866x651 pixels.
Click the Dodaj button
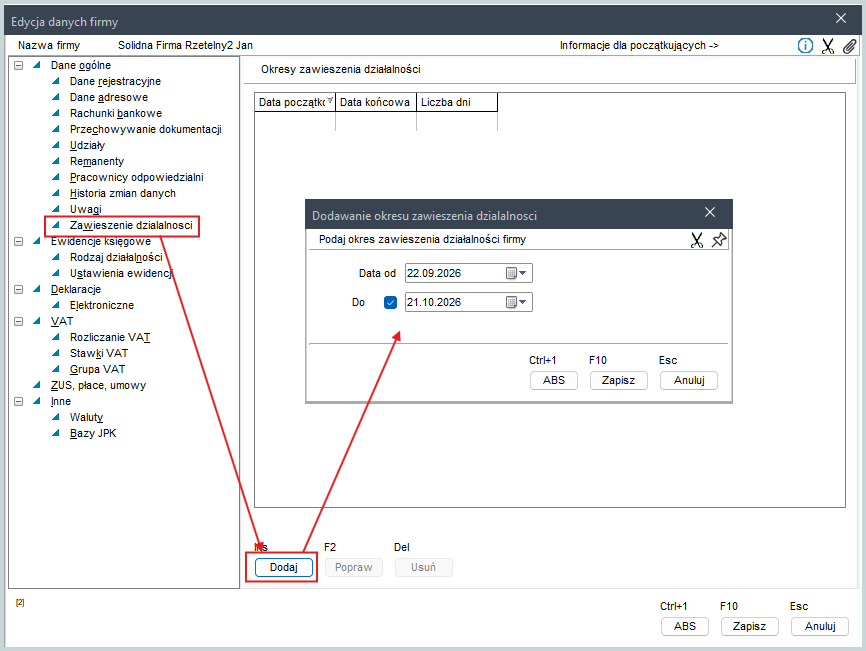point(283,567)
